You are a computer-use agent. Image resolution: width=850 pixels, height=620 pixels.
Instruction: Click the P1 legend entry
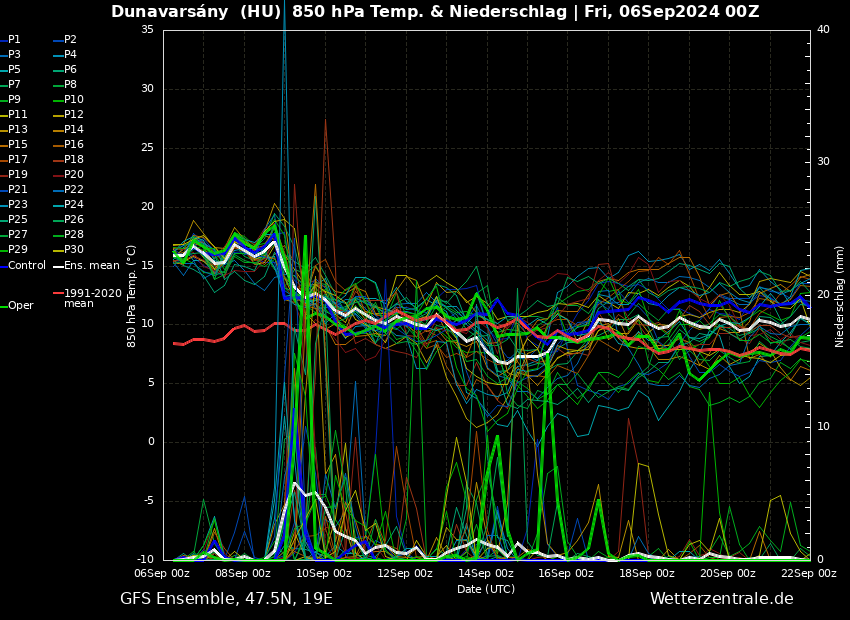(x=14, y=40)
